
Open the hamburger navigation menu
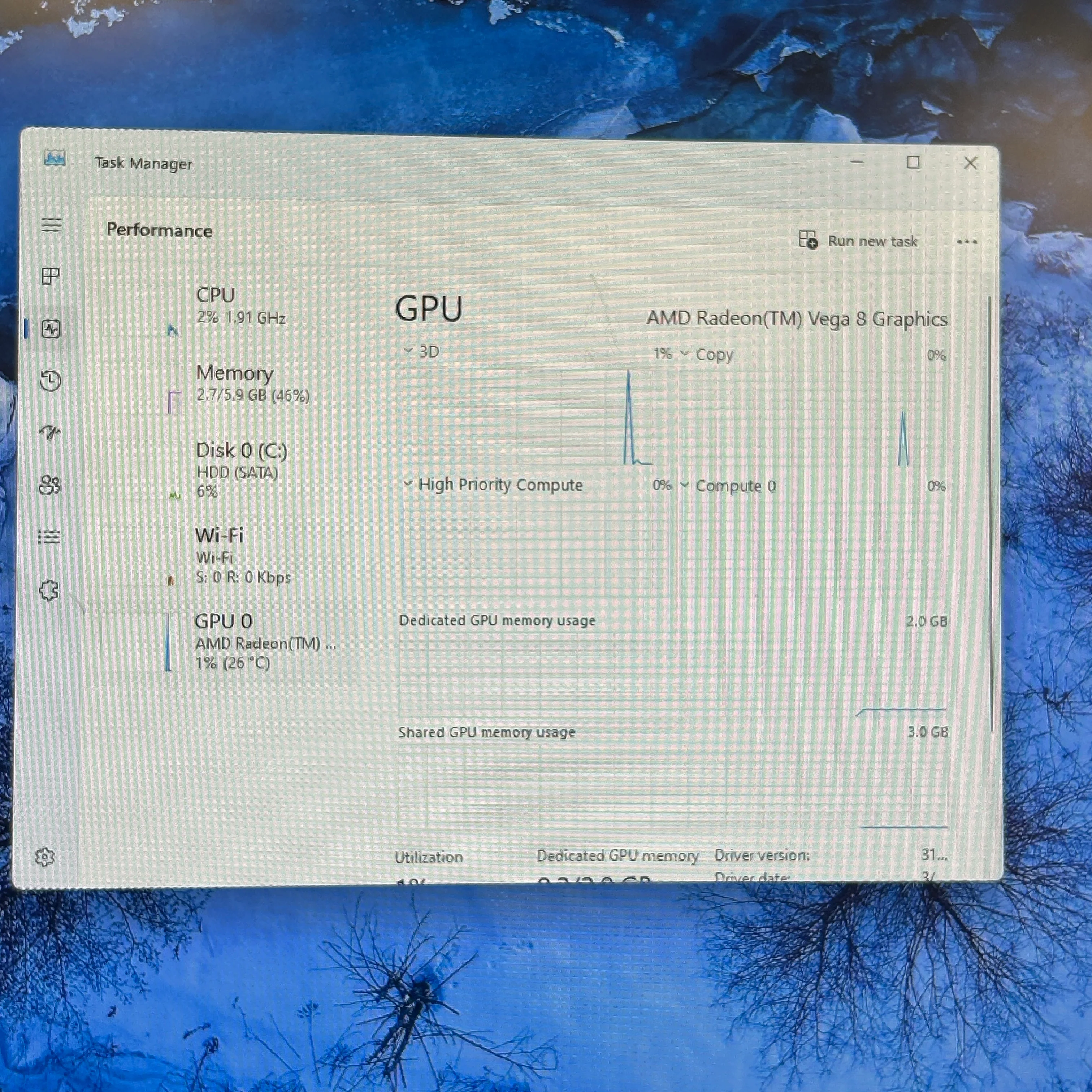coord(51,225)
